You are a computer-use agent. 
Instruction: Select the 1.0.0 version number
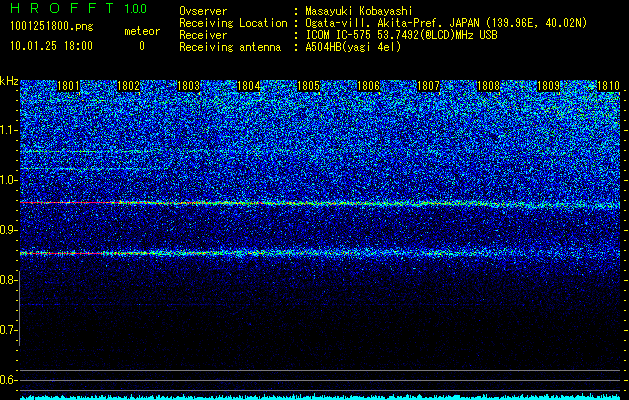pos(135,8)
